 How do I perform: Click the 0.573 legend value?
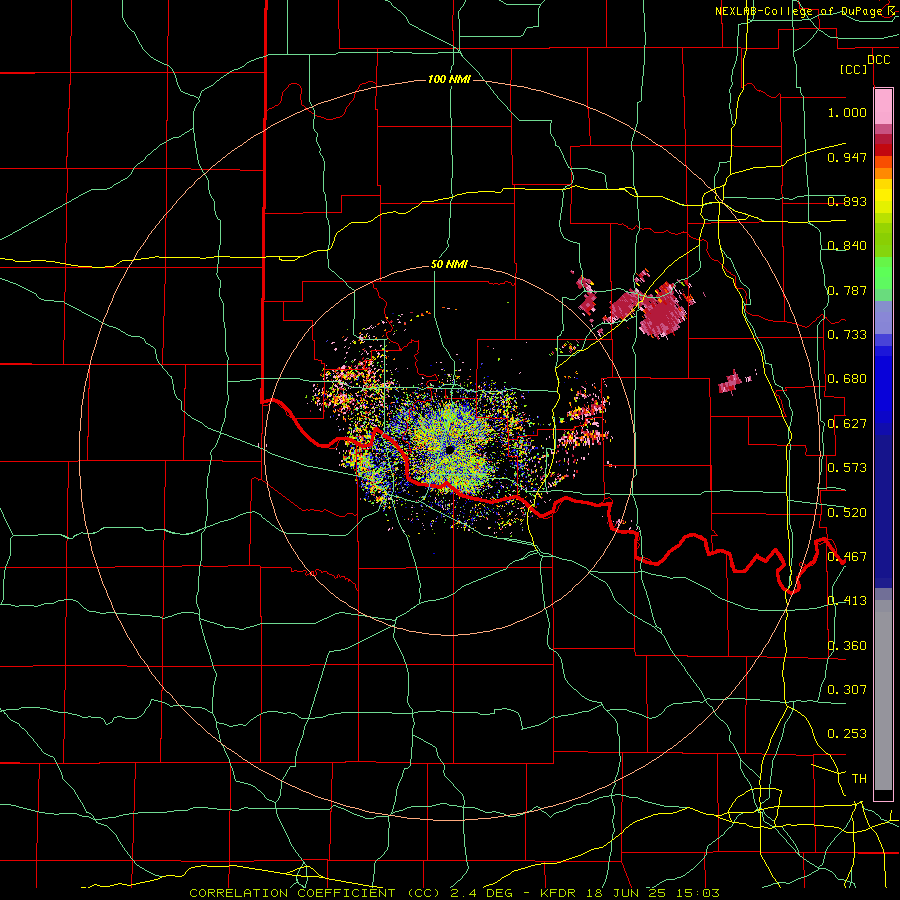pos(847,467)
